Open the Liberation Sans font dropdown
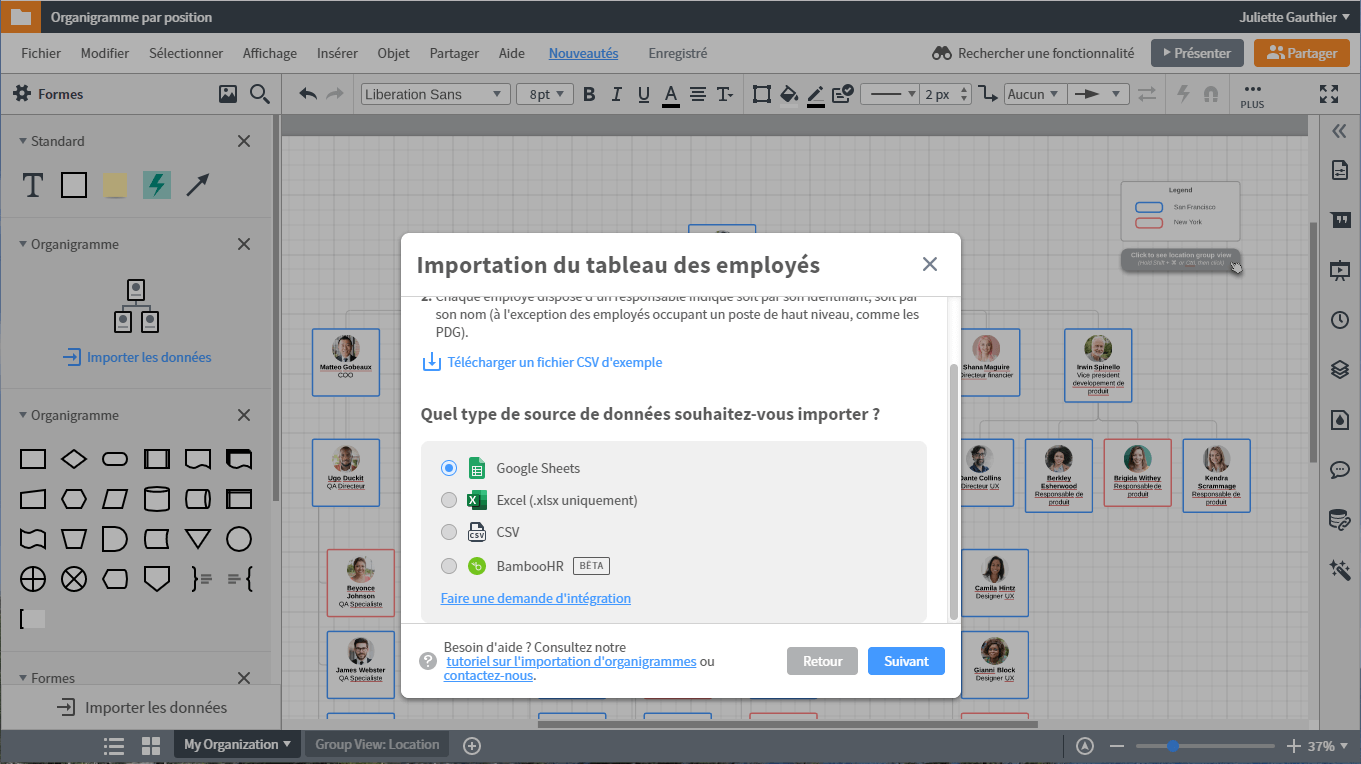The width and height of the screenshot is (1361, 764). [x=435, y=93]
